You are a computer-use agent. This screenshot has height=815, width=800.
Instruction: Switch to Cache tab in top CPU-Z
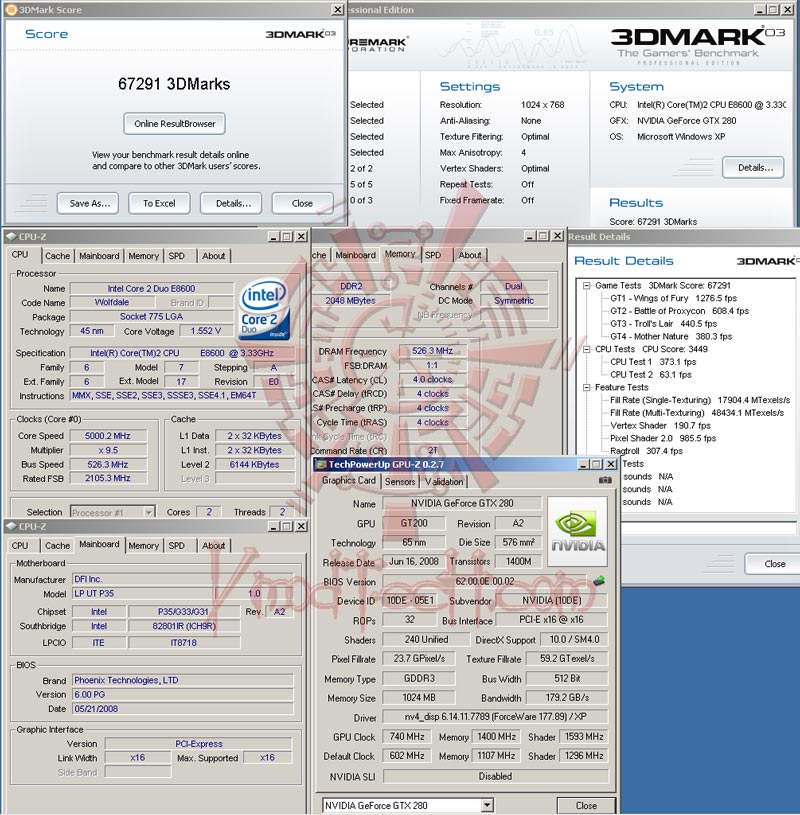[57, 256]
